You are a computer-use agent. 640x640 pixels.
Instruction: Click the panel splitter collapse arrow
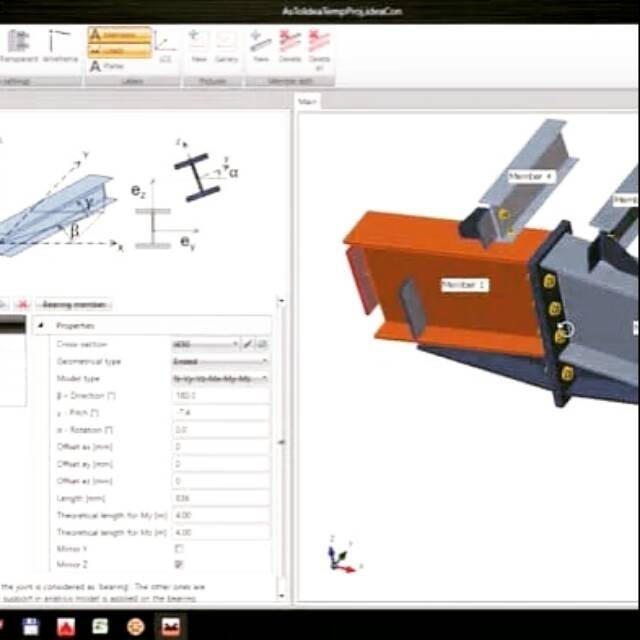[x=281, y=442]
